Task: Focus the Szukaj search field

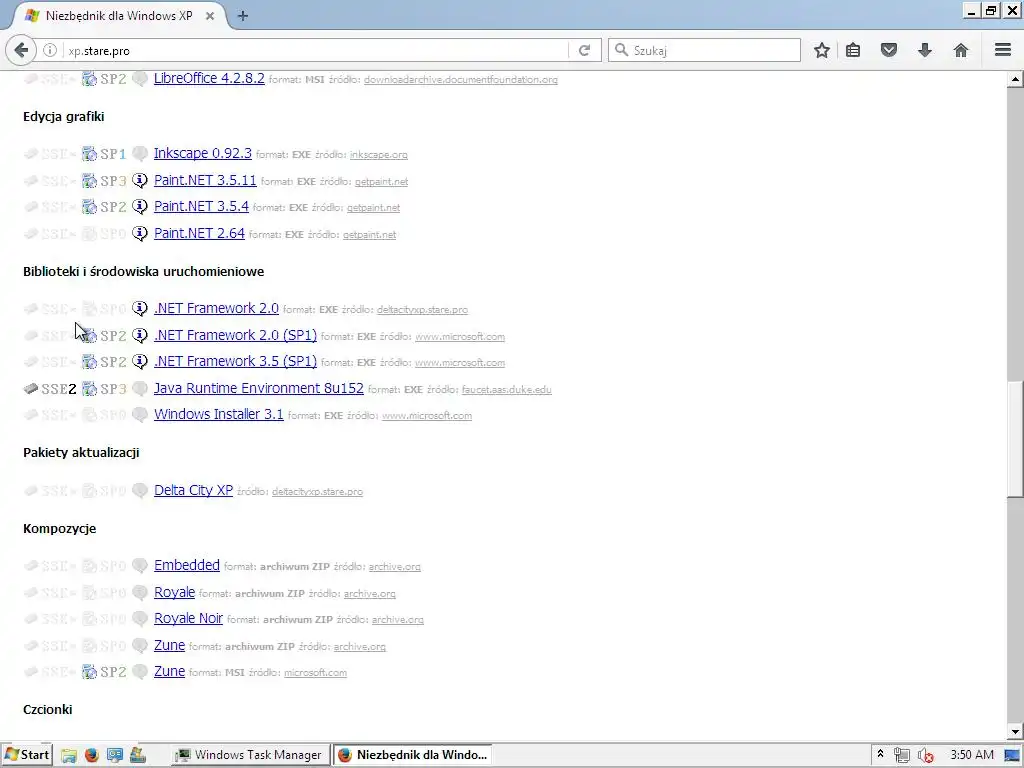Action: 705,50
